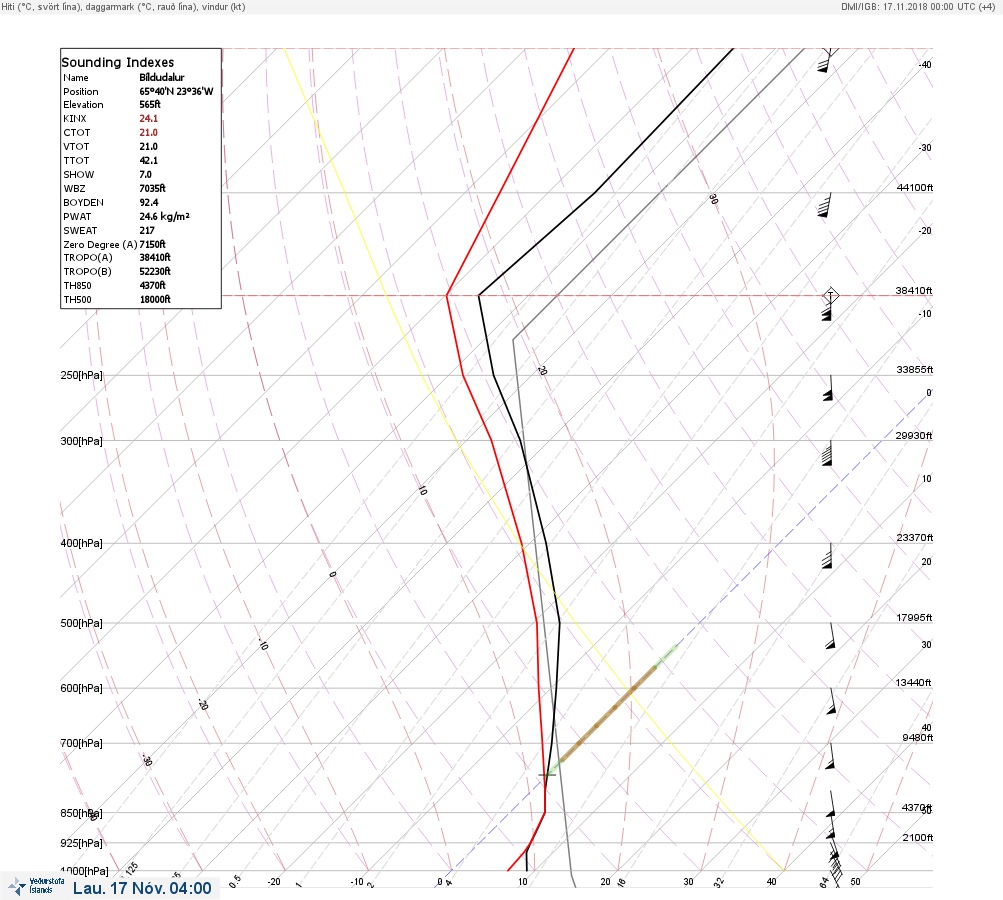
Task: Click the wind barb at 23370ft level
Action: point(827,556)
